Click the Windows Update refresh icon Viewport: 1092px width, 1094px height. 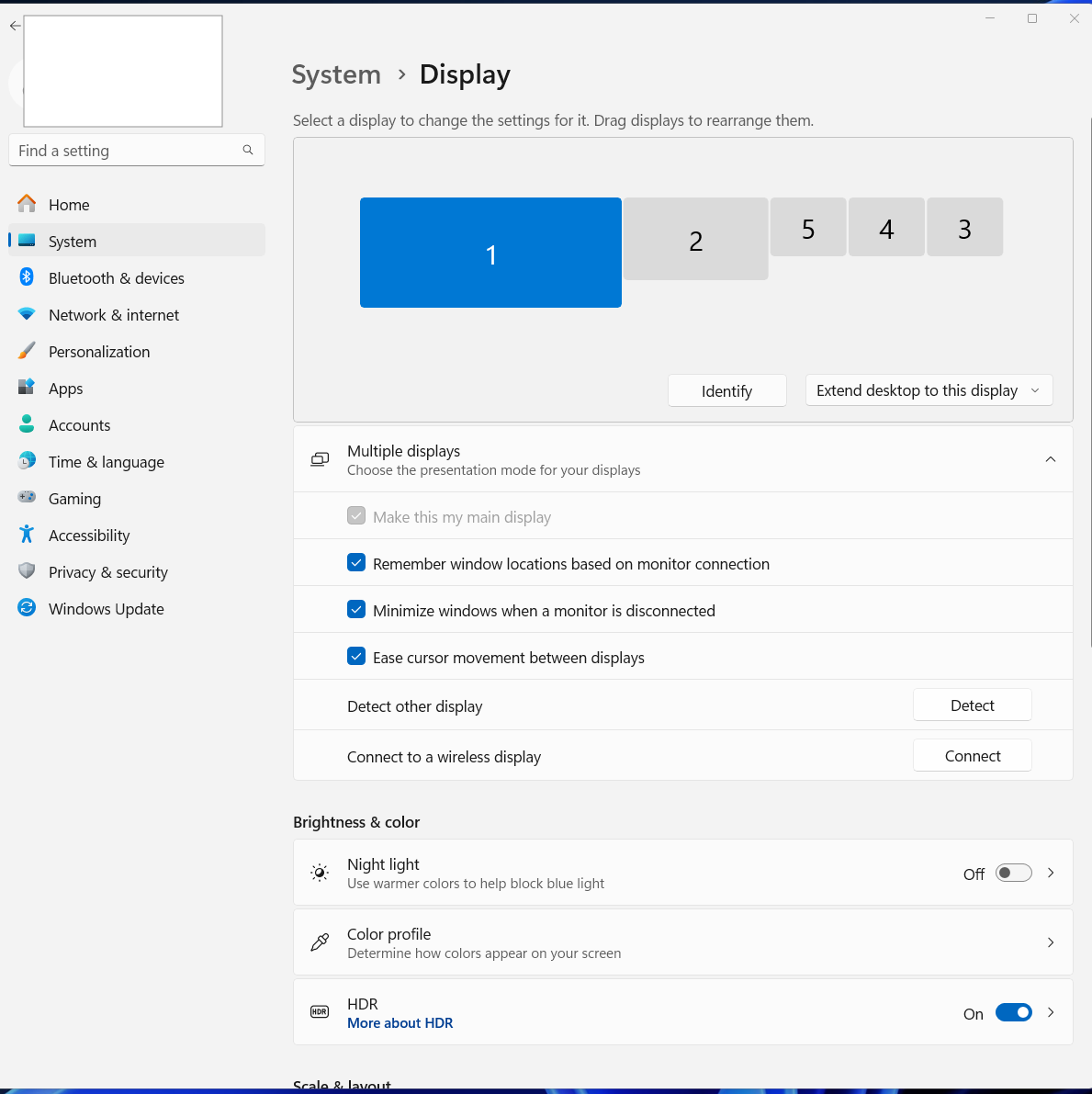pos(27,608)
